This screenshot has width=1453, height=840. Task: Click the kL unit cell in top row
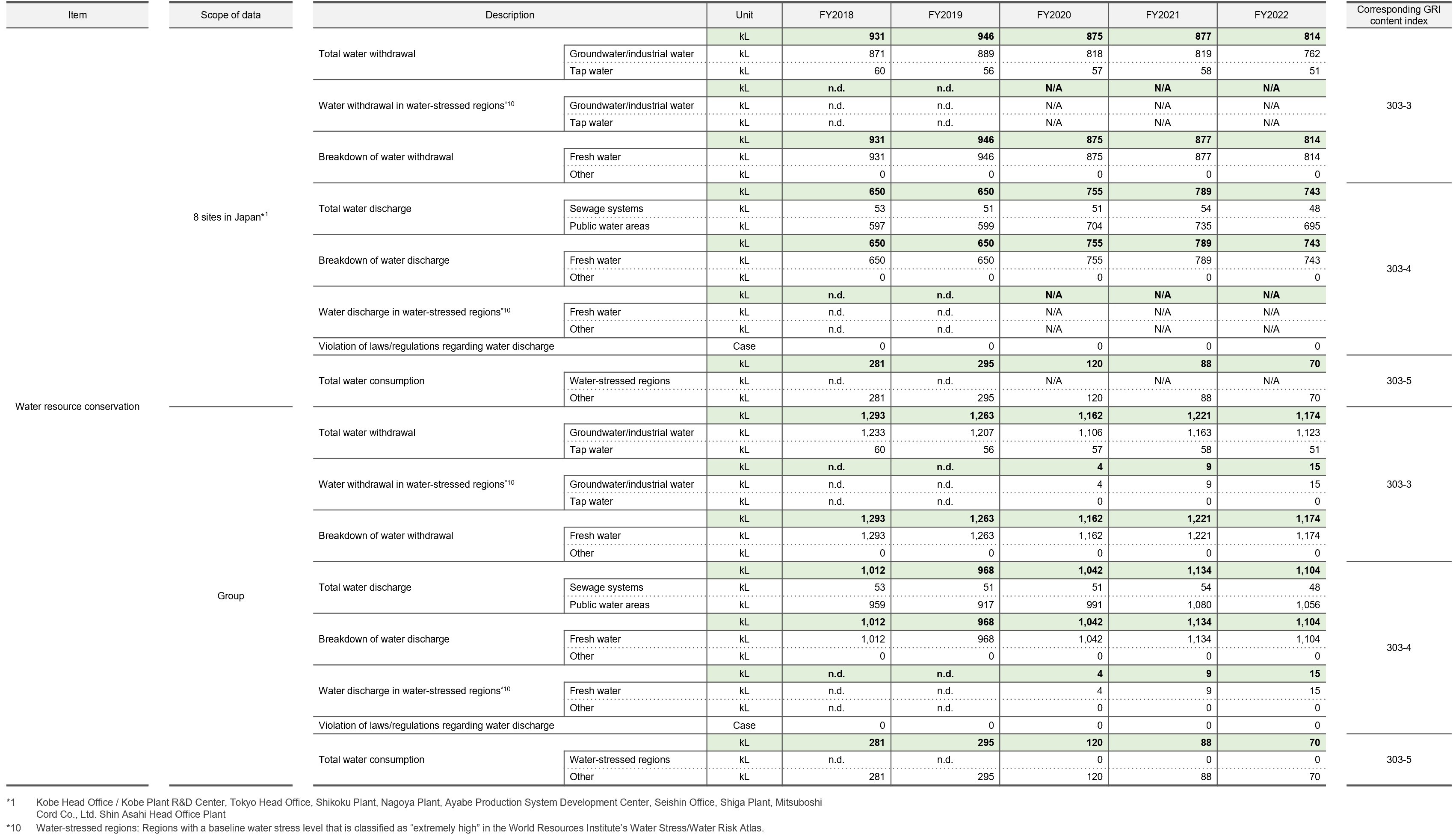[x=744, y=36]
